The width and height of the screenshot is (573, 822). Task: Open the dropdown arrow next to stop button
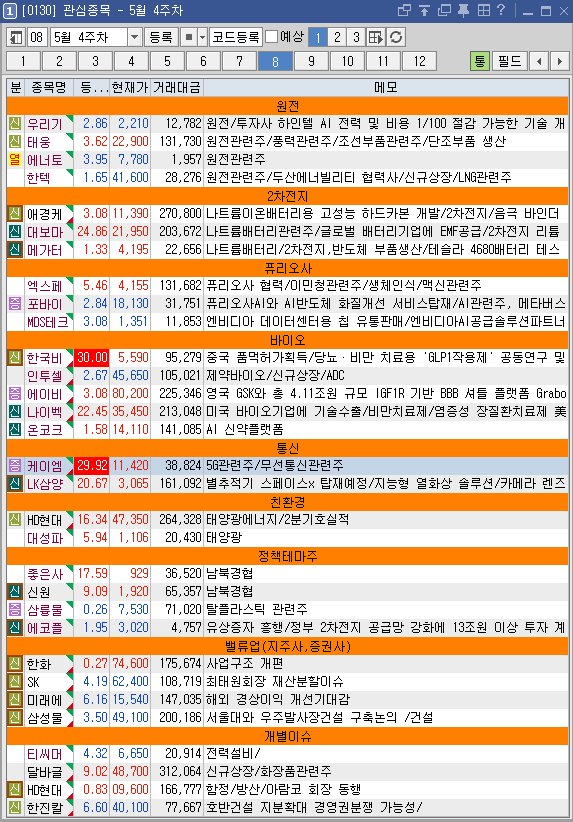point(202,37)
